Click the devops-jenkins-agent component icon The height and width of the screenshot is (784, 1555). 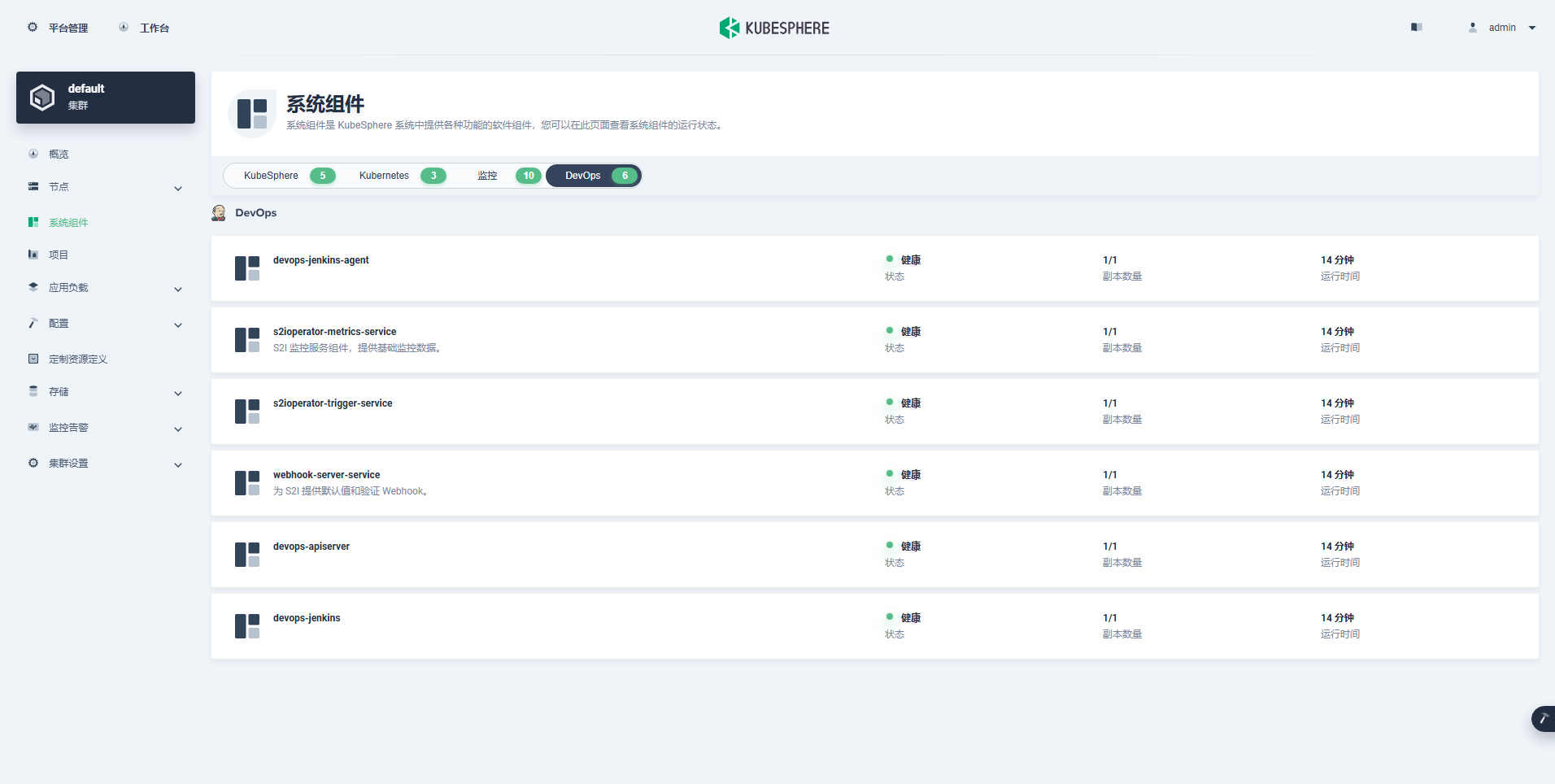(247, 268)
